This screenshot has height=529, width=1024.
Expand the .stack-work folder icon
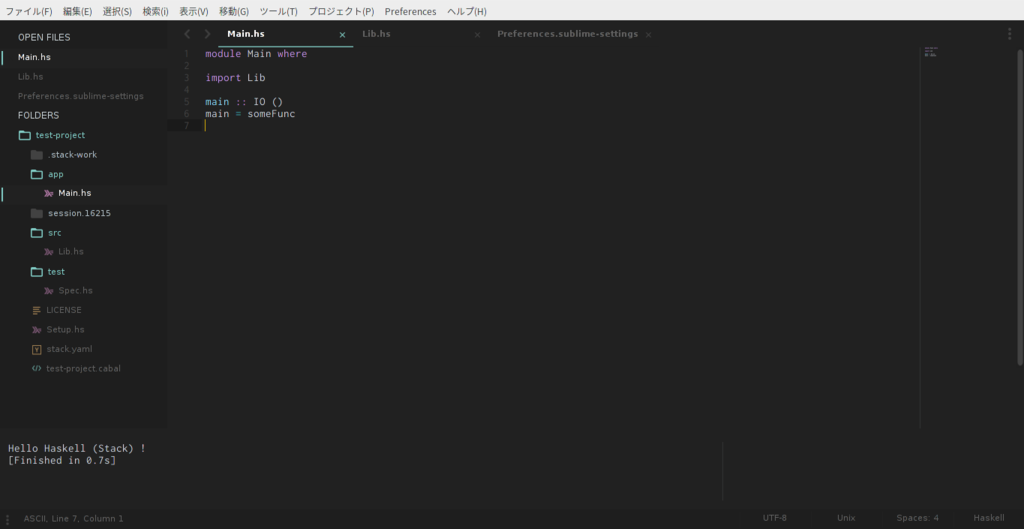pyautogui.click(x=37, y=155)
